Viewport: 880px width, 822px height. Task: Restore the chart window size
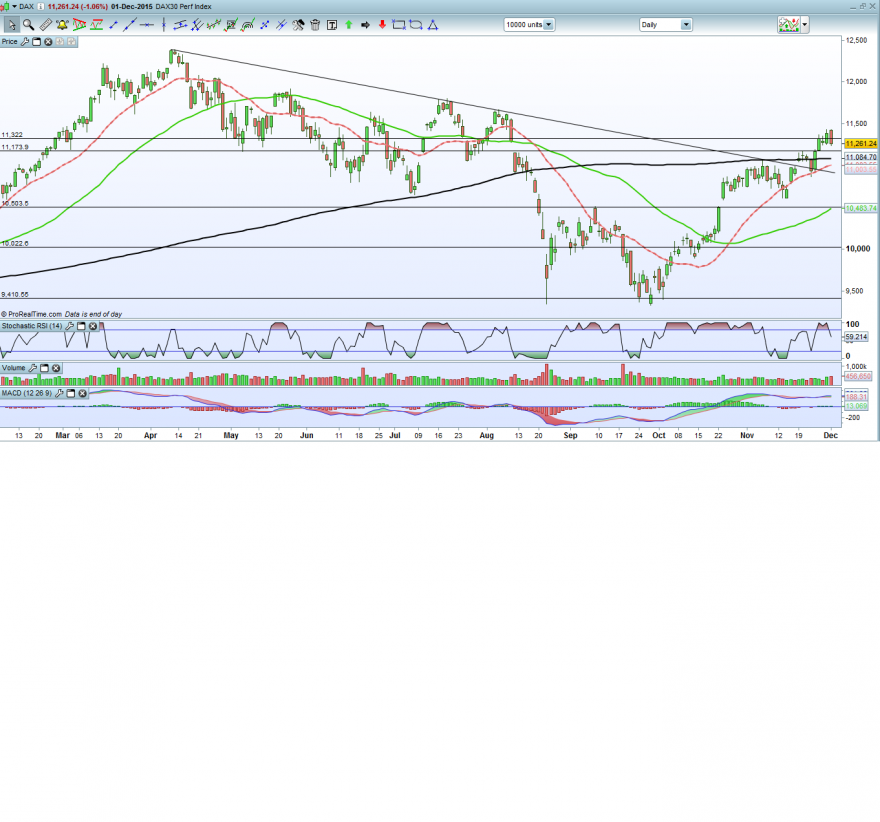click(863, 6)
